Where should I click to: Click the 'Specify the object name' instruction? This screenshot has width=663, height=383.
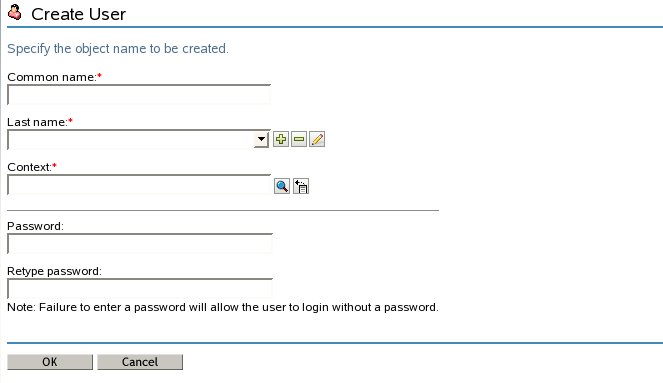[118, 49]
